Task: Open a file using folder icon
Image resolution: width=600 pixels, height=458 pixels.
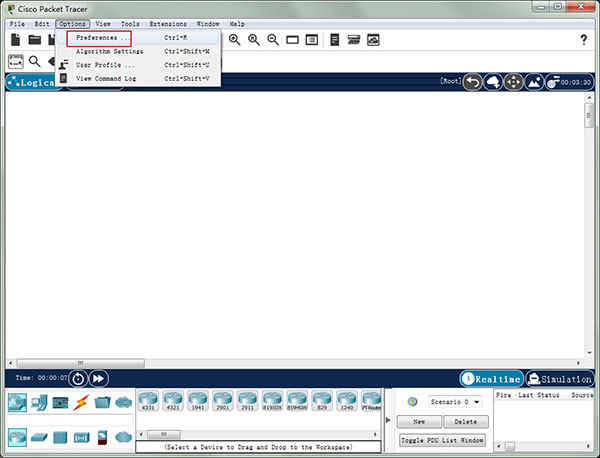Action: 34,39
